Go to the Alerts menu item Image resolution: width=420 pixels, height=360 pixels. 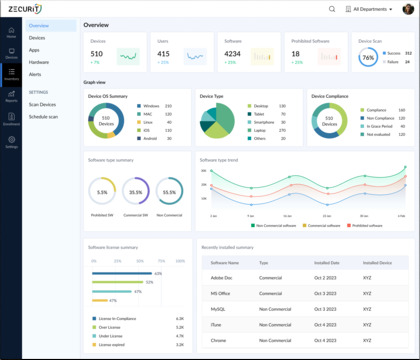point(35,74)
